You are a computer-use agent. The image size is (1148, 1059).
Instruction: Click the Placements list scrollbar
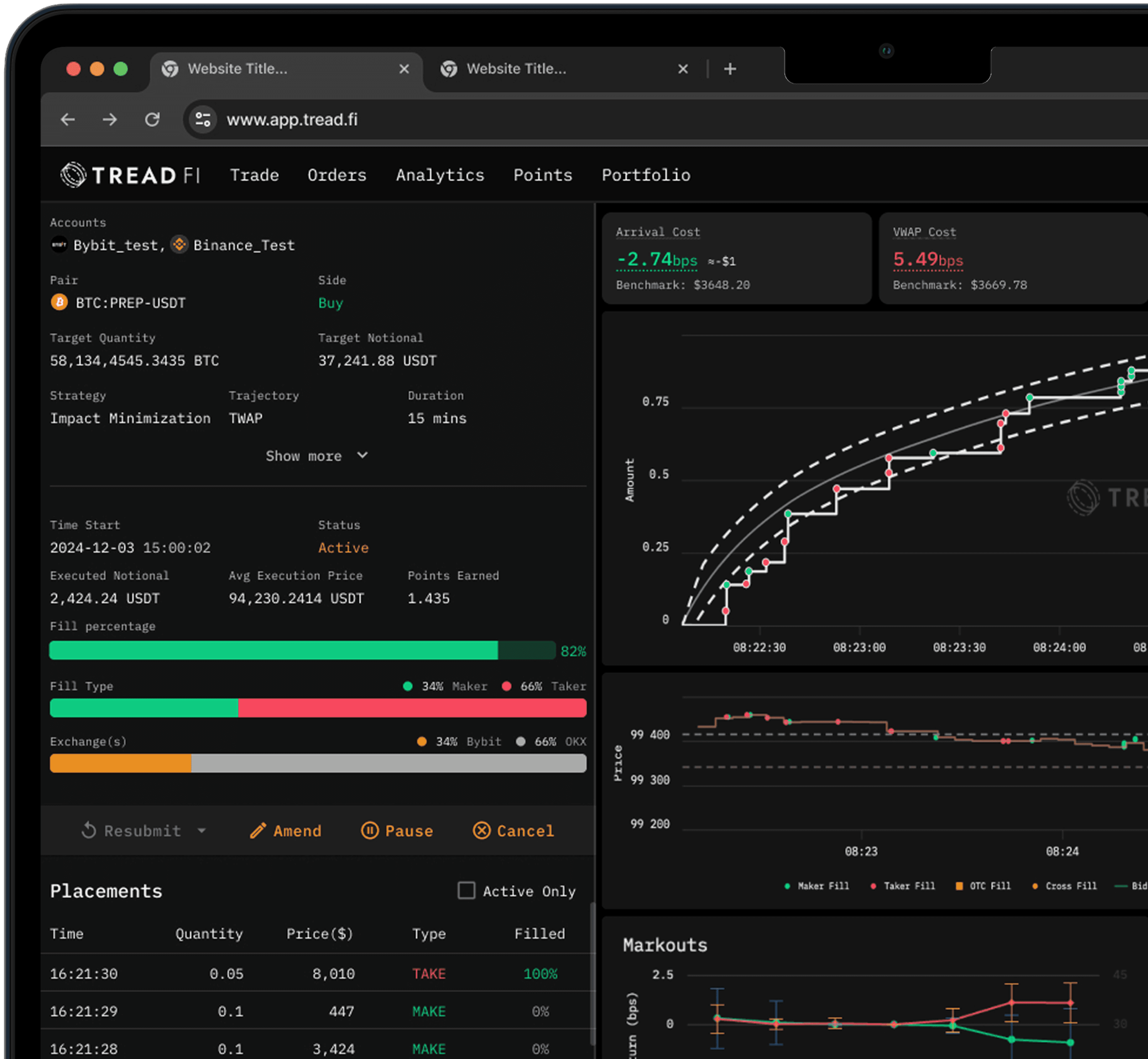click(x=592, y=974)
